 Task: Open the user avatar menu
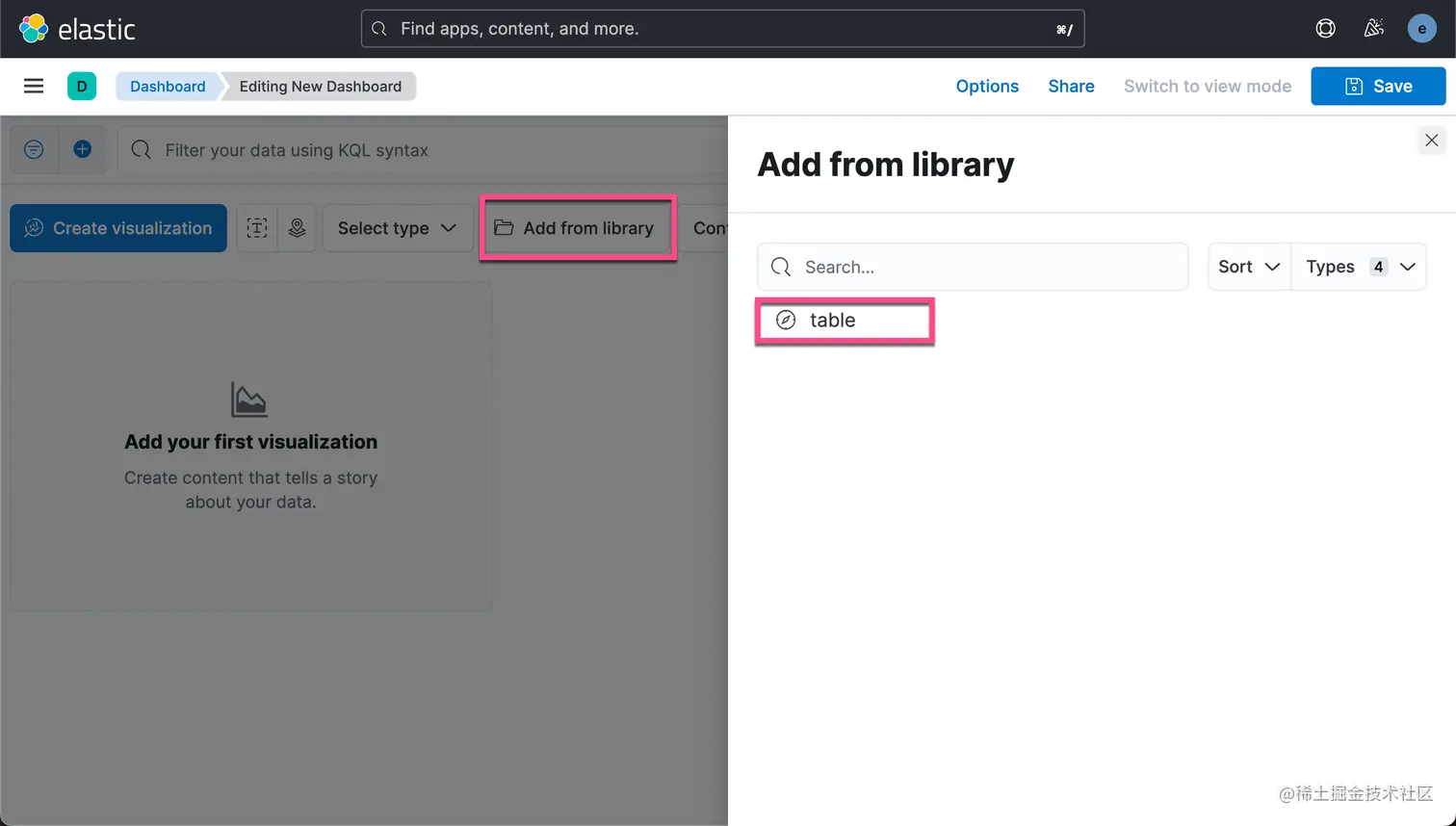[1421, 28]
